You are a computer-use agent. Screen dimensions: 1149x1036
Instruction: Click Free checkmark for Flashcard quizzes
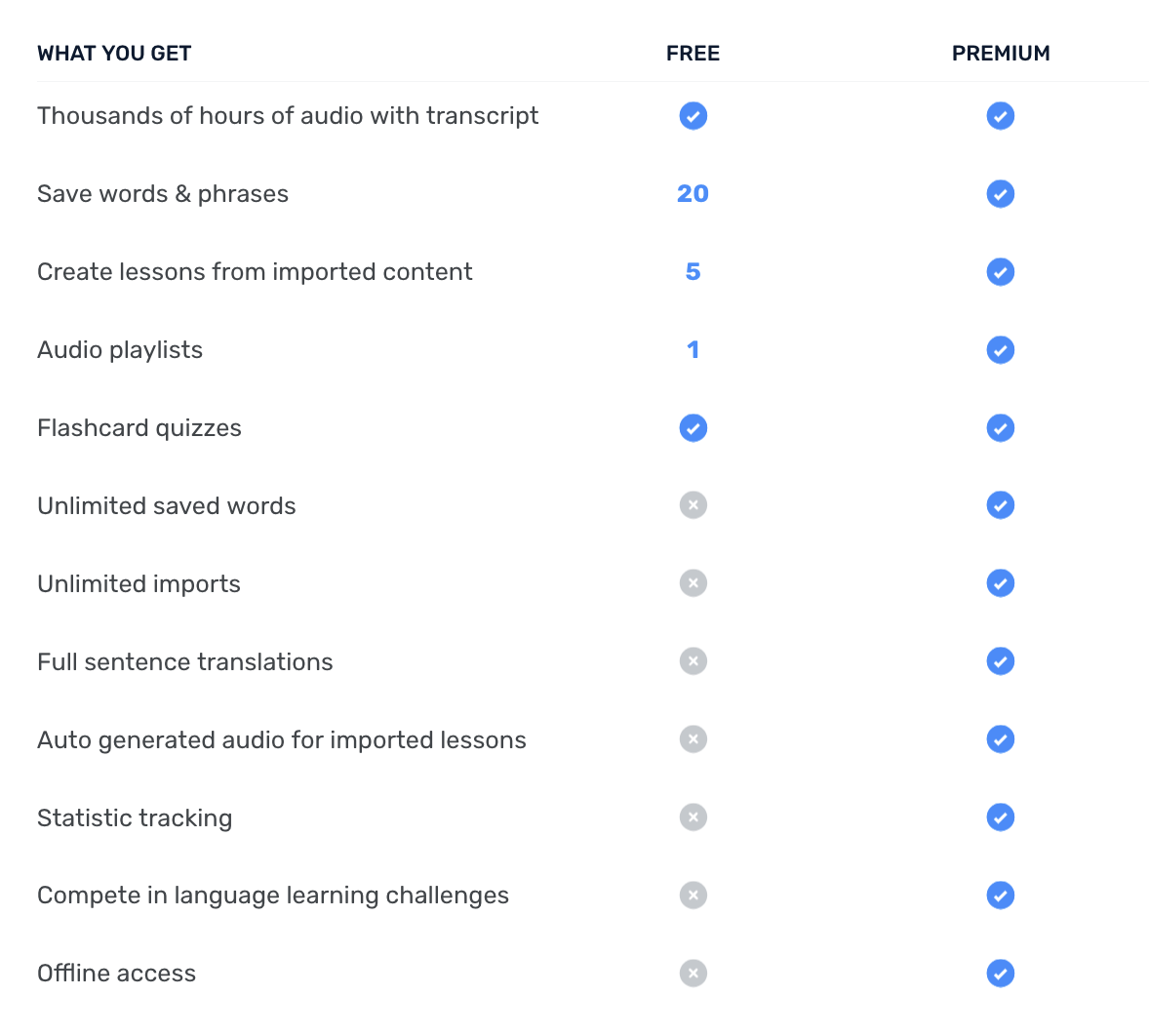click(x=693, y=428)
